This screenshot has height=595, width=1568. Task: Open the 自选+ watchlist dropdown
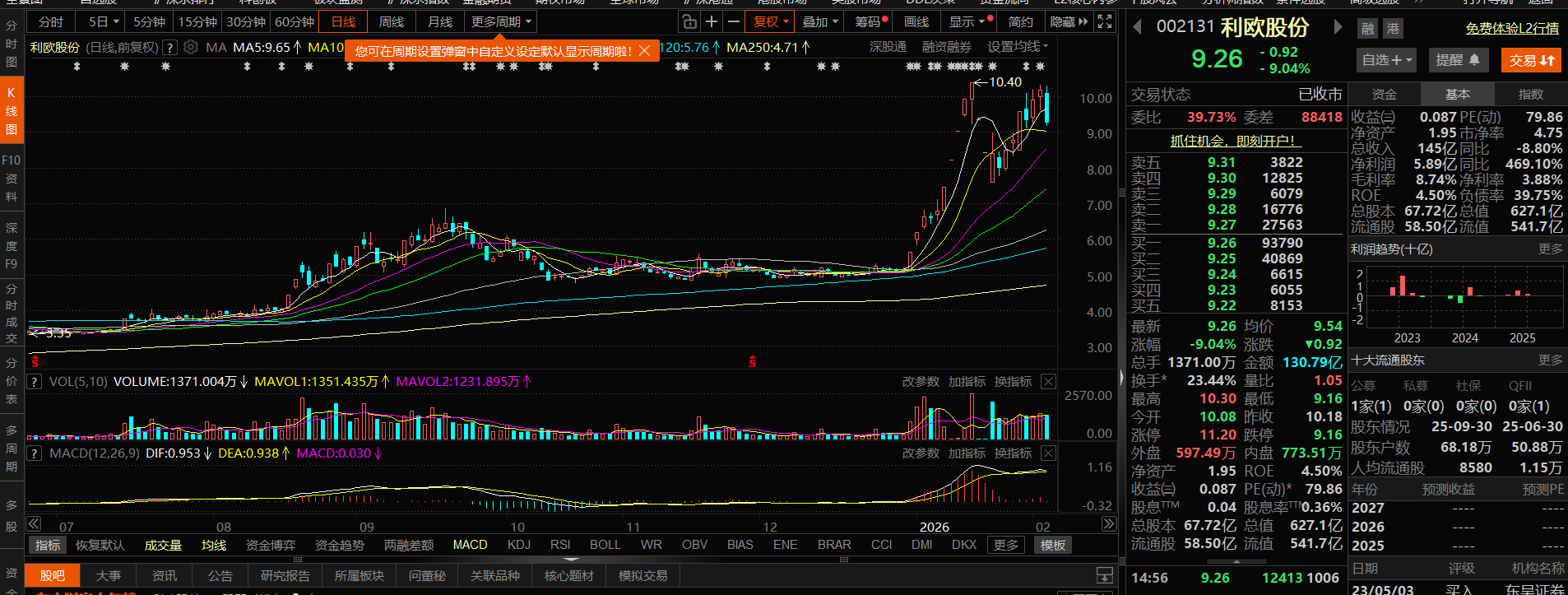[1387, 60]
